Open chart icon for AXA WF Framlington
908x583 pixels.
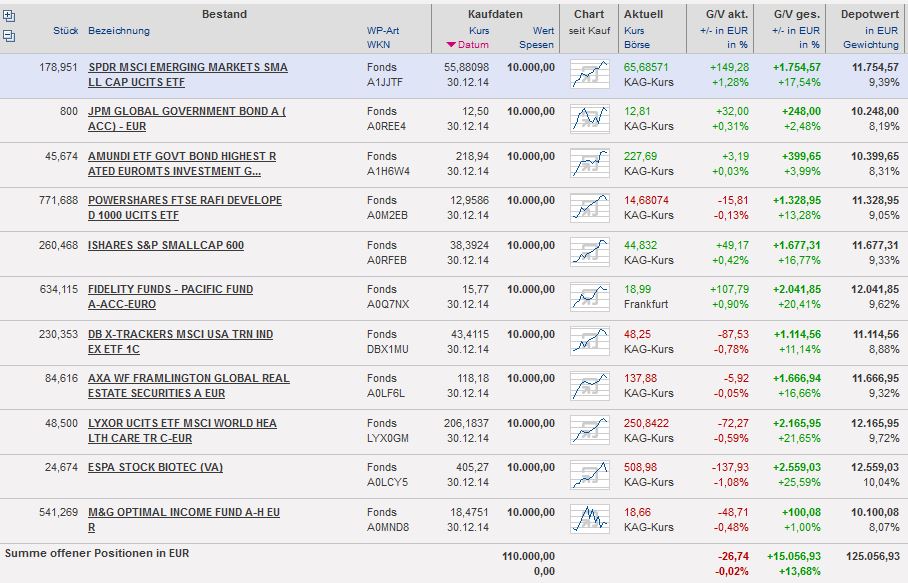(589, 385)
